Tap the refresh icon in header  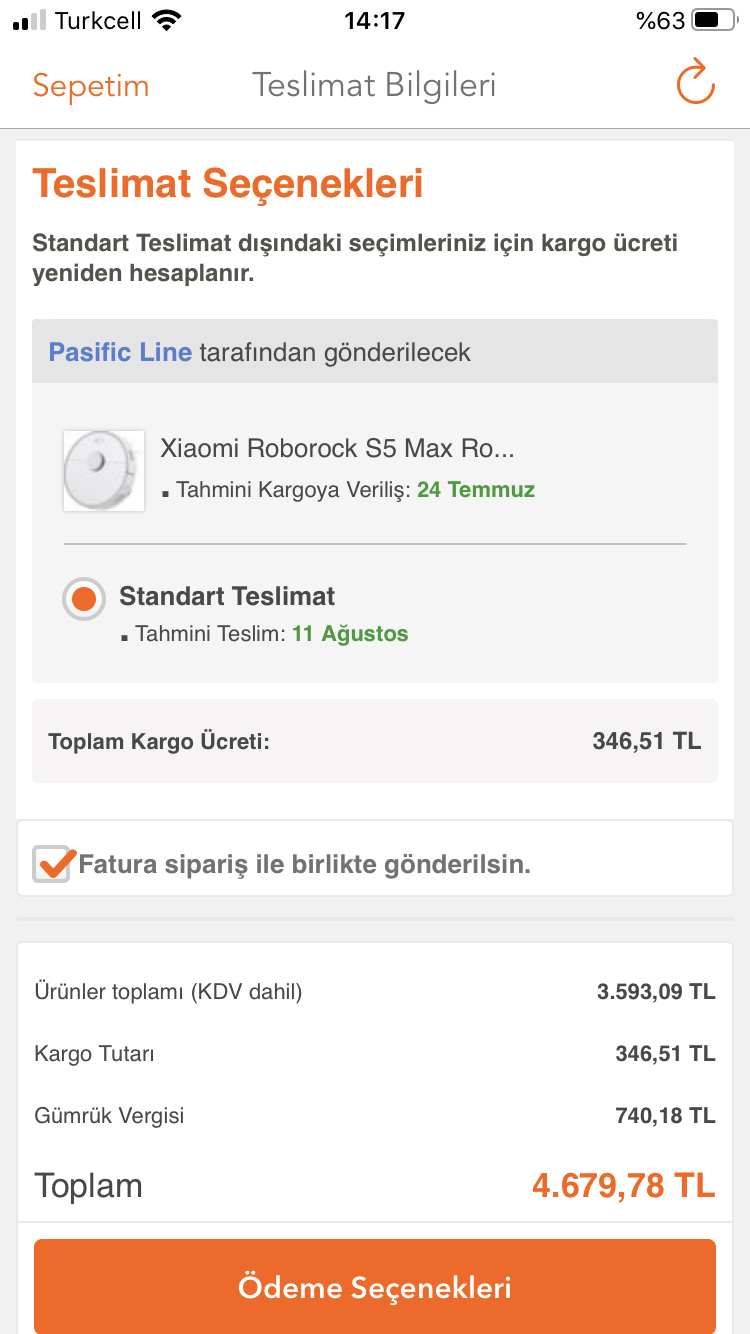[x=696, y=83]
